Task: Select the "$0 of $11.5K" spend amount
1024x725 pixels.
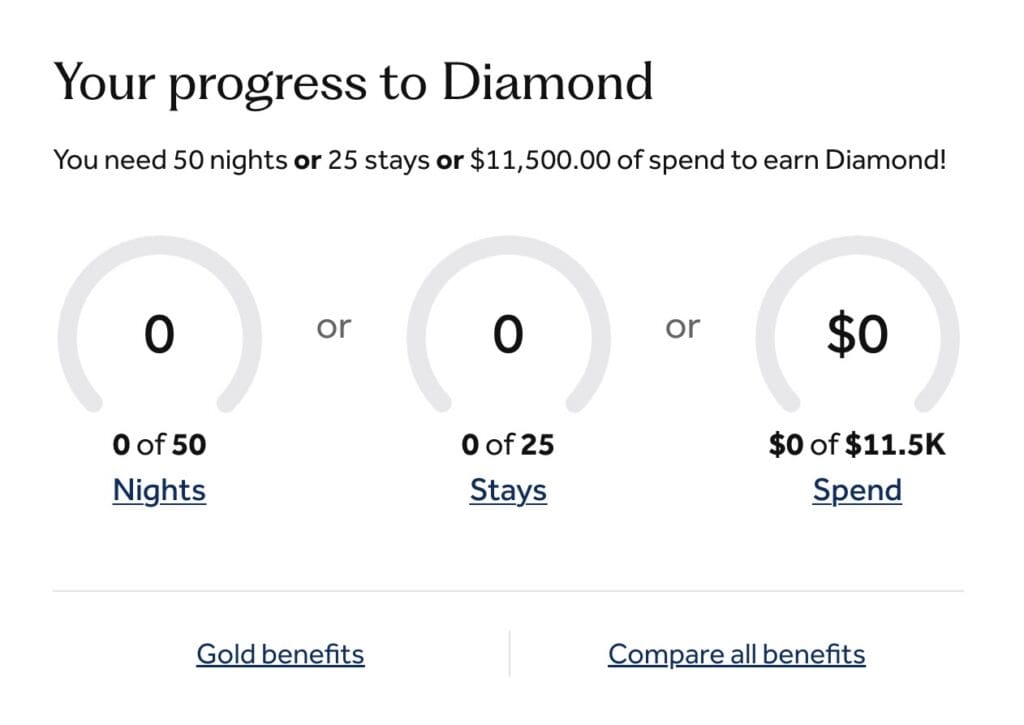Action: (857, 444)
